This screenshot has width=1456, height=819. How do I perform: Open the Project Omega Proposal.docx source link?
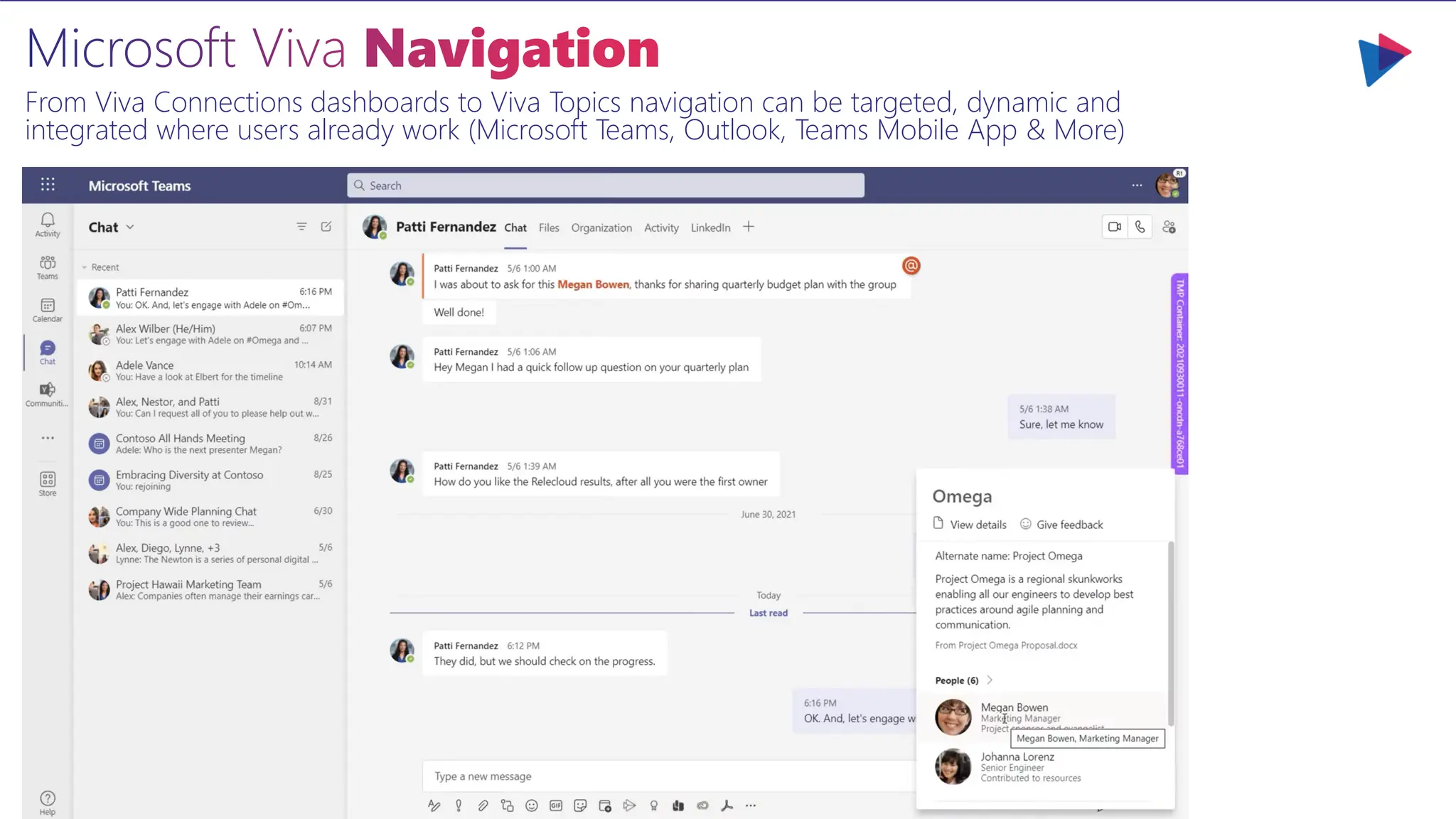tap(1006, 646)
